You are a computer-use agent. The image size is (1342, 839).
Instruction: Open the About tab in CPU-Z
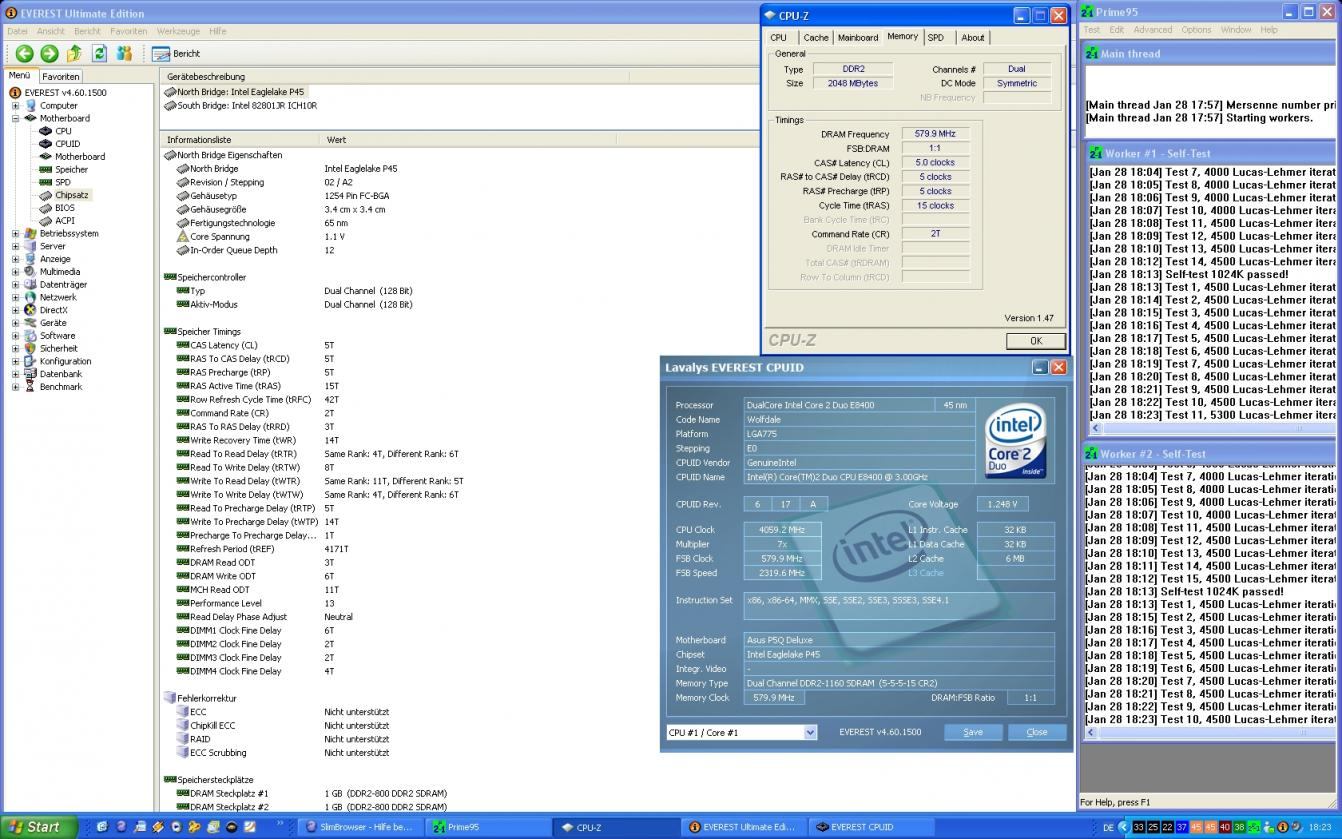point(973,38)
